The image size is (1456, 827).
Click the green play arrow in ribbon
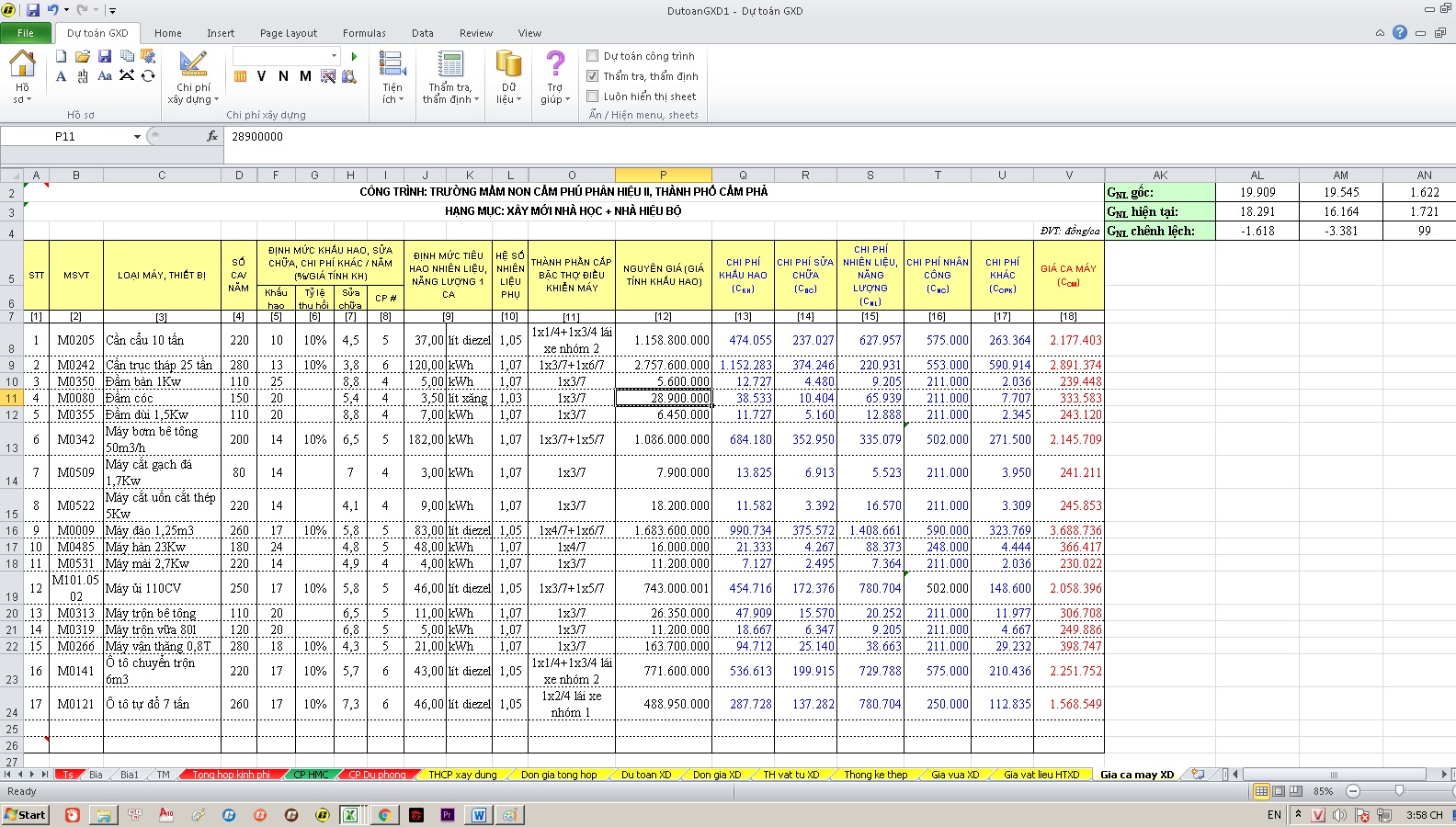[x=354, y=57]
